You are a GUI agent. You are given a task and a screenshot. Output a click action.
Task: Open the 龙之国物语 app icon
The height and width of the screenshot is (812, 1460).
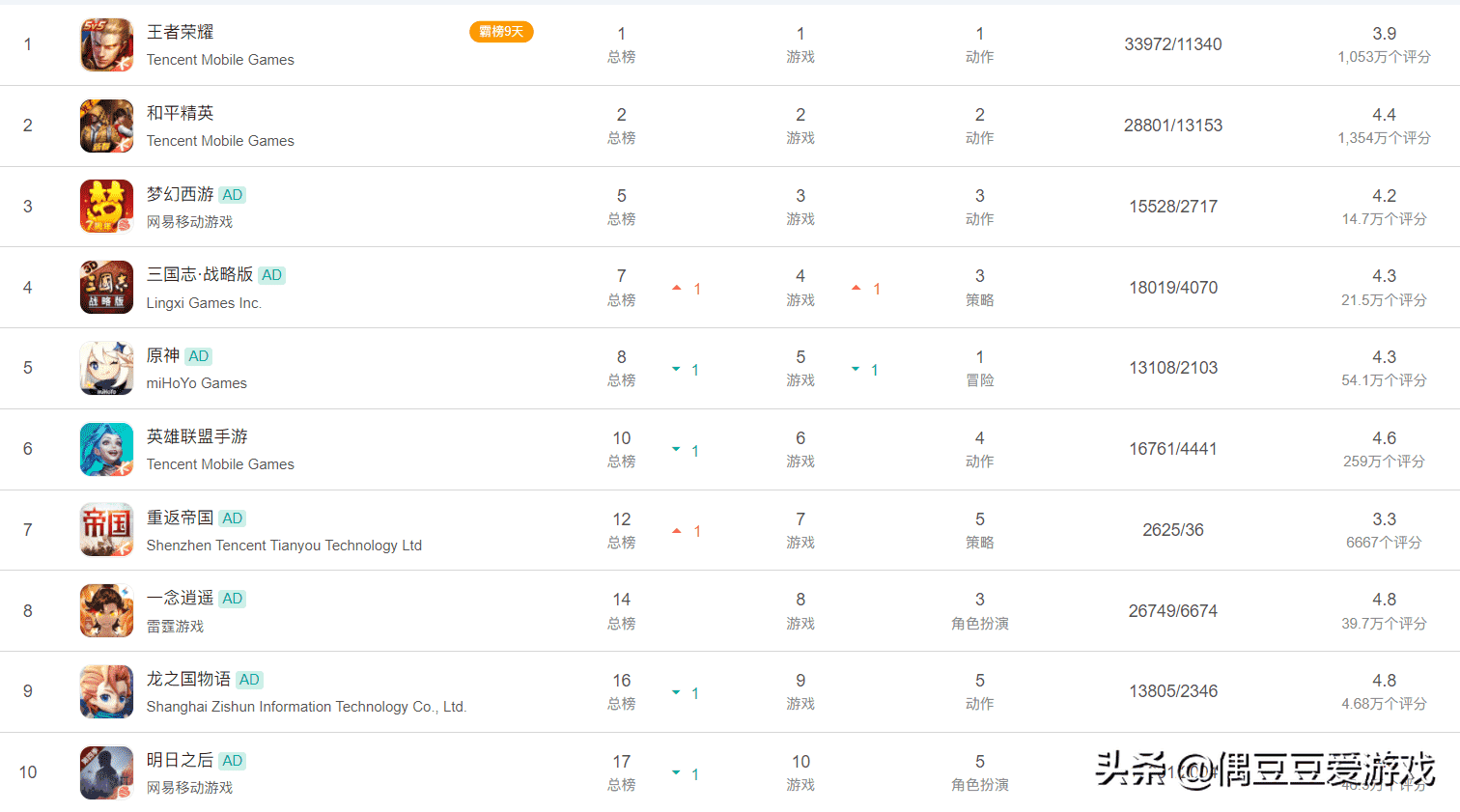coord(106,691)
